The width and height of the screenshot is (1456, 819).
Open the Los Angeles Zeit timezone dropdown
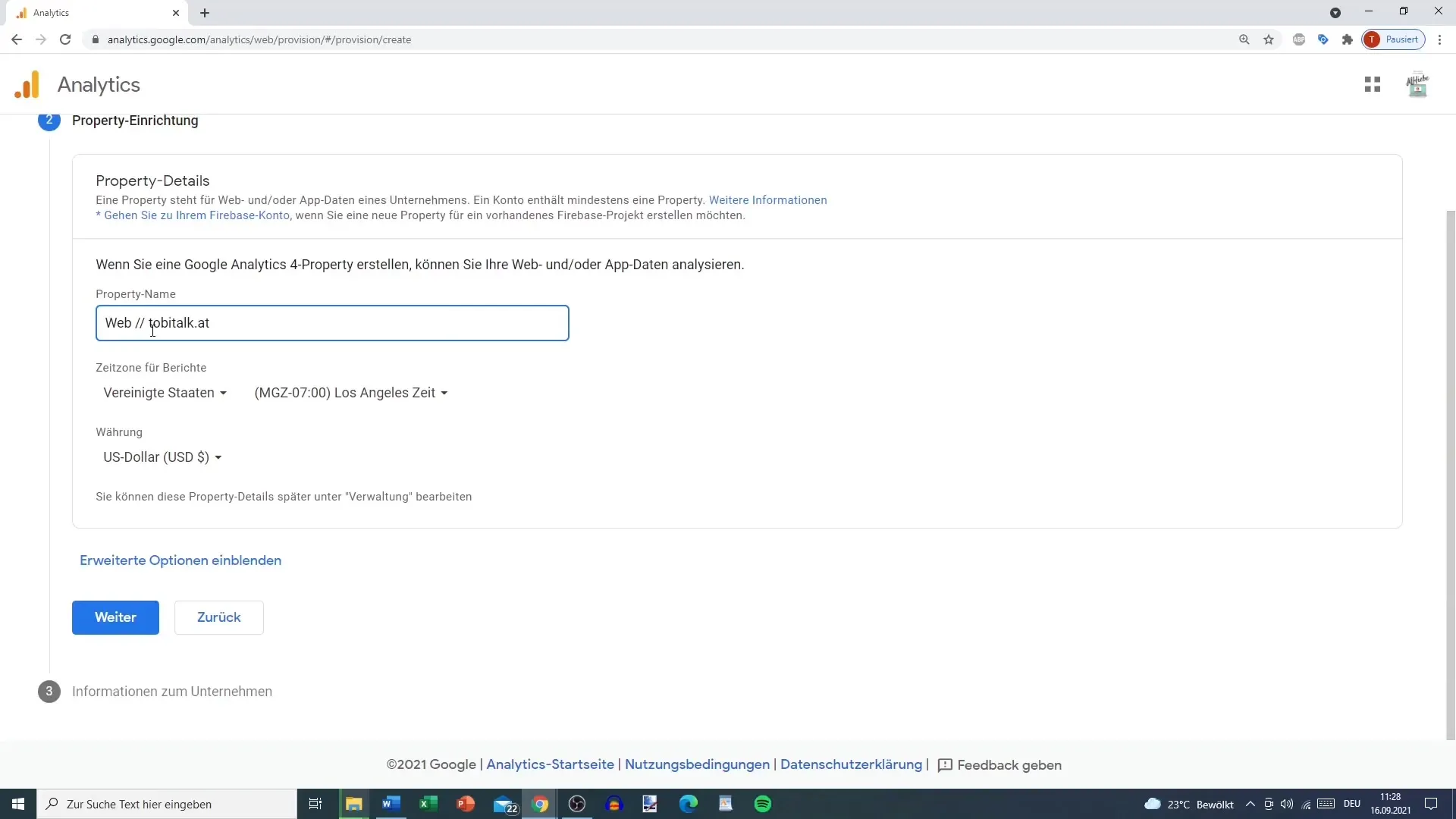[x=351, y=392]
